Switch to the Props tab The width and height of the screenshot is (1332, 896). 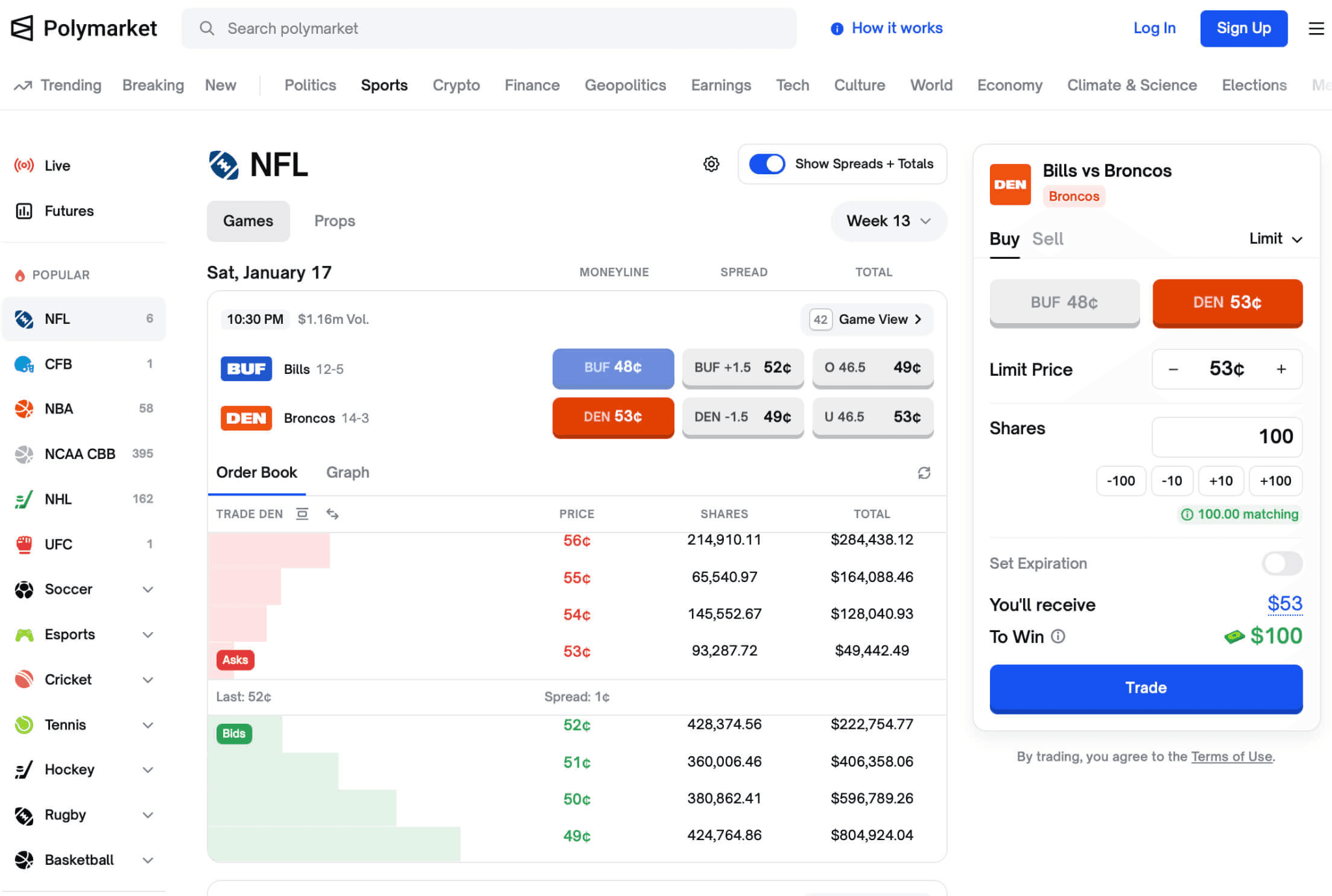coord(334,221)
